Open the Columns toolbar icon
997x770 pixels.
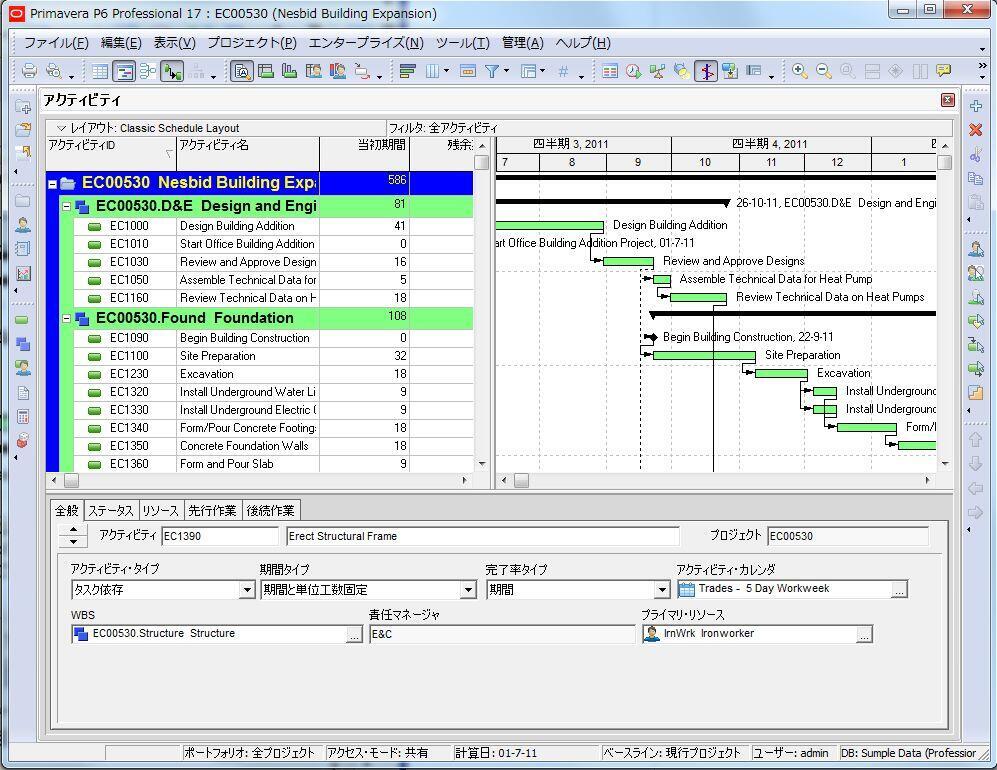coord(432,71)
